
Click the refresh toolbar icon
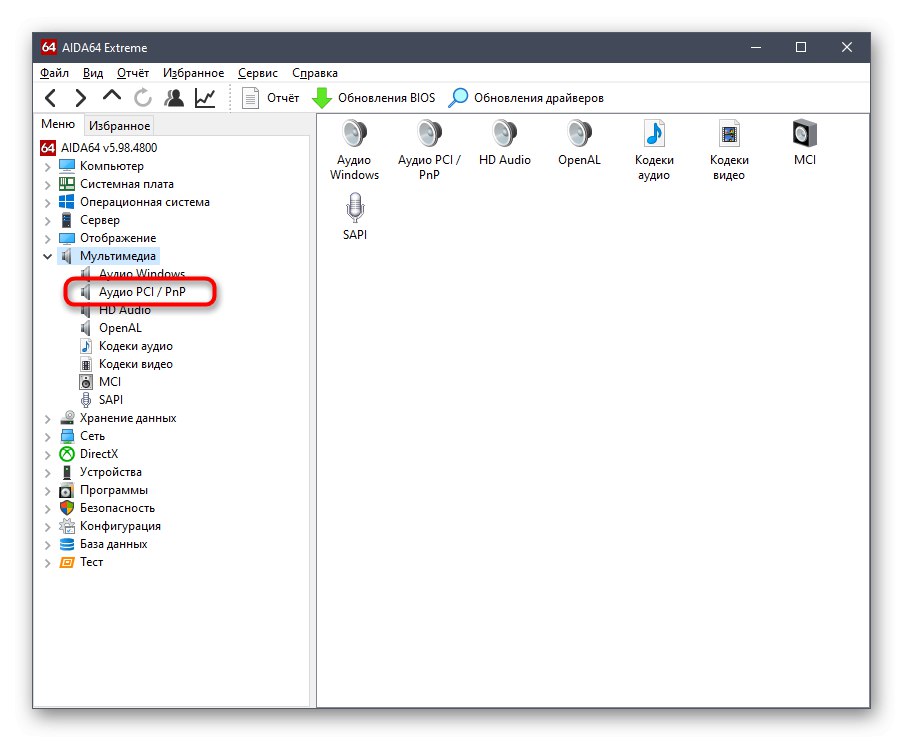(143, 98)
